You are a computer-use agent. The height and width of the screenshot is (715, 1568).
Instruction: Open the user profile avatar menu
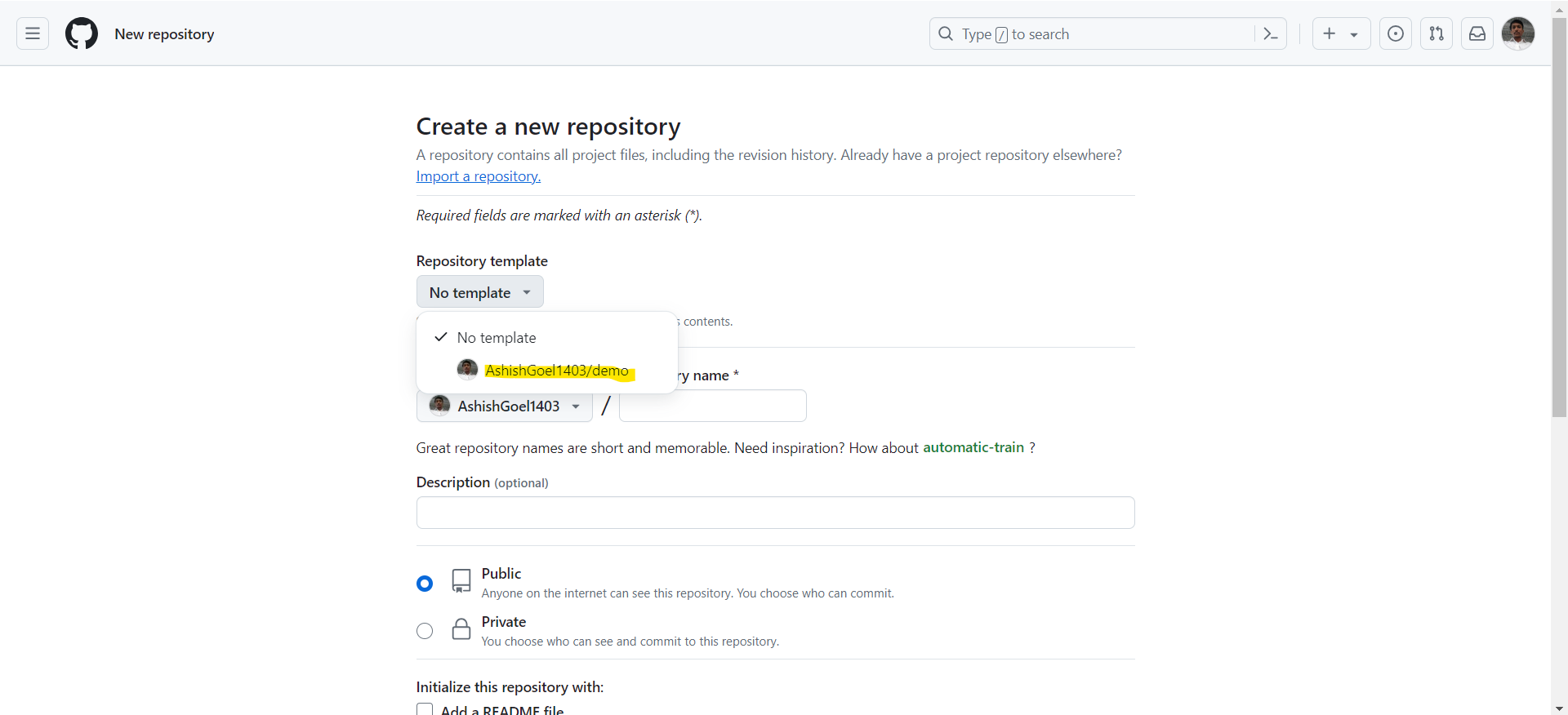[1517, 33]
